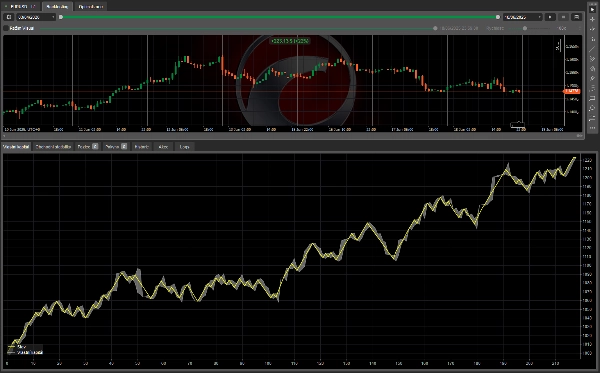Select the symbol tab at top left
The image size is (600, 373).
[x=21, y=7]
